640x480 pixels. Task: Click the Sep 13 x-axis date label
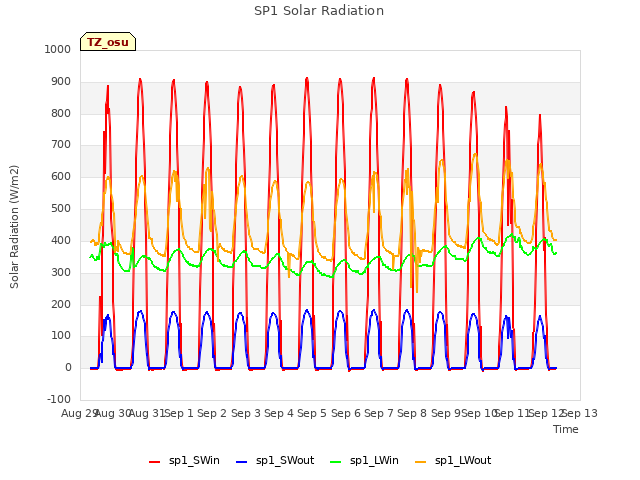(580, 413)
